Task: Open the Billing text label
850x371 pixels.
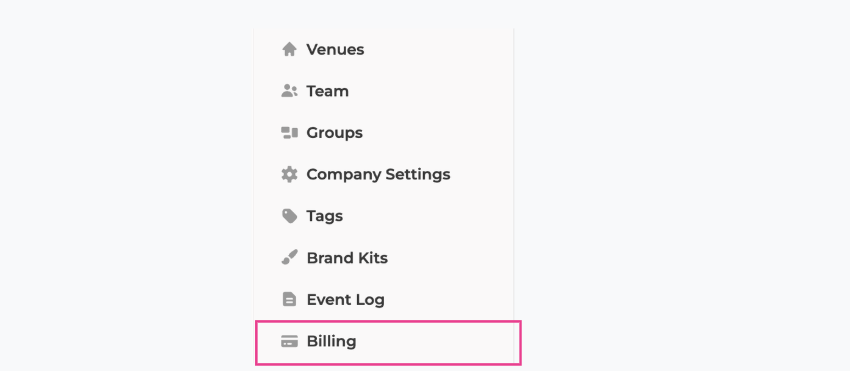Action: coord(332,341)
